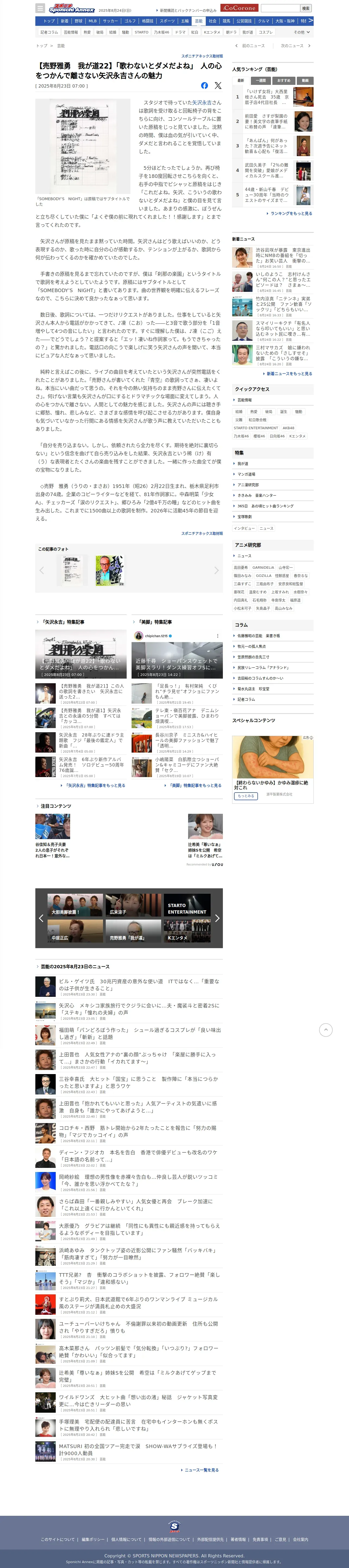Open 新着ニュースをもっと見る link

(x=288, y=374)
